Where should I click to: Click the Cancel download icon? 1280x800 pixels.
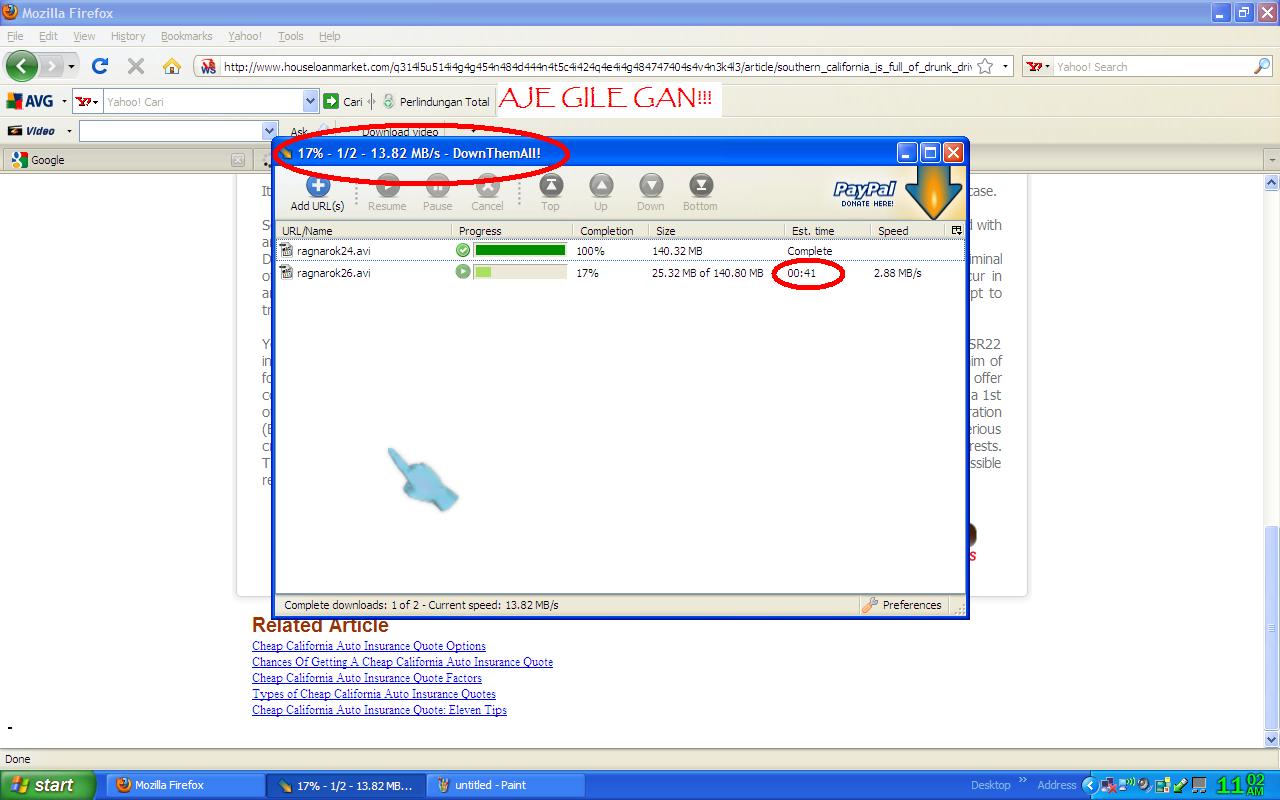pyautogui.click(x=487, y=185)
